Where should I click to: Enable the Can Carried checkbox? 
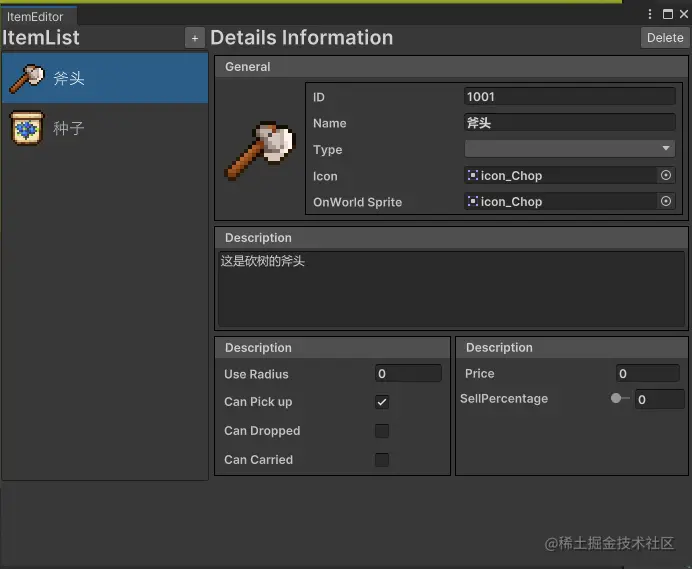pyautogui.click(x=382, y=460)
